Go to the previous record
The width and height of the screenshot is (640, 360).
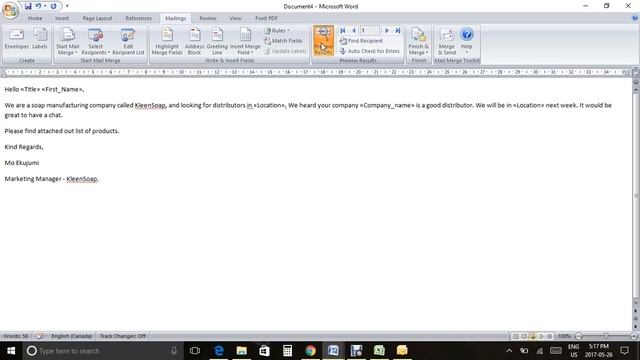pyautogui.click(x=353, y=31)
